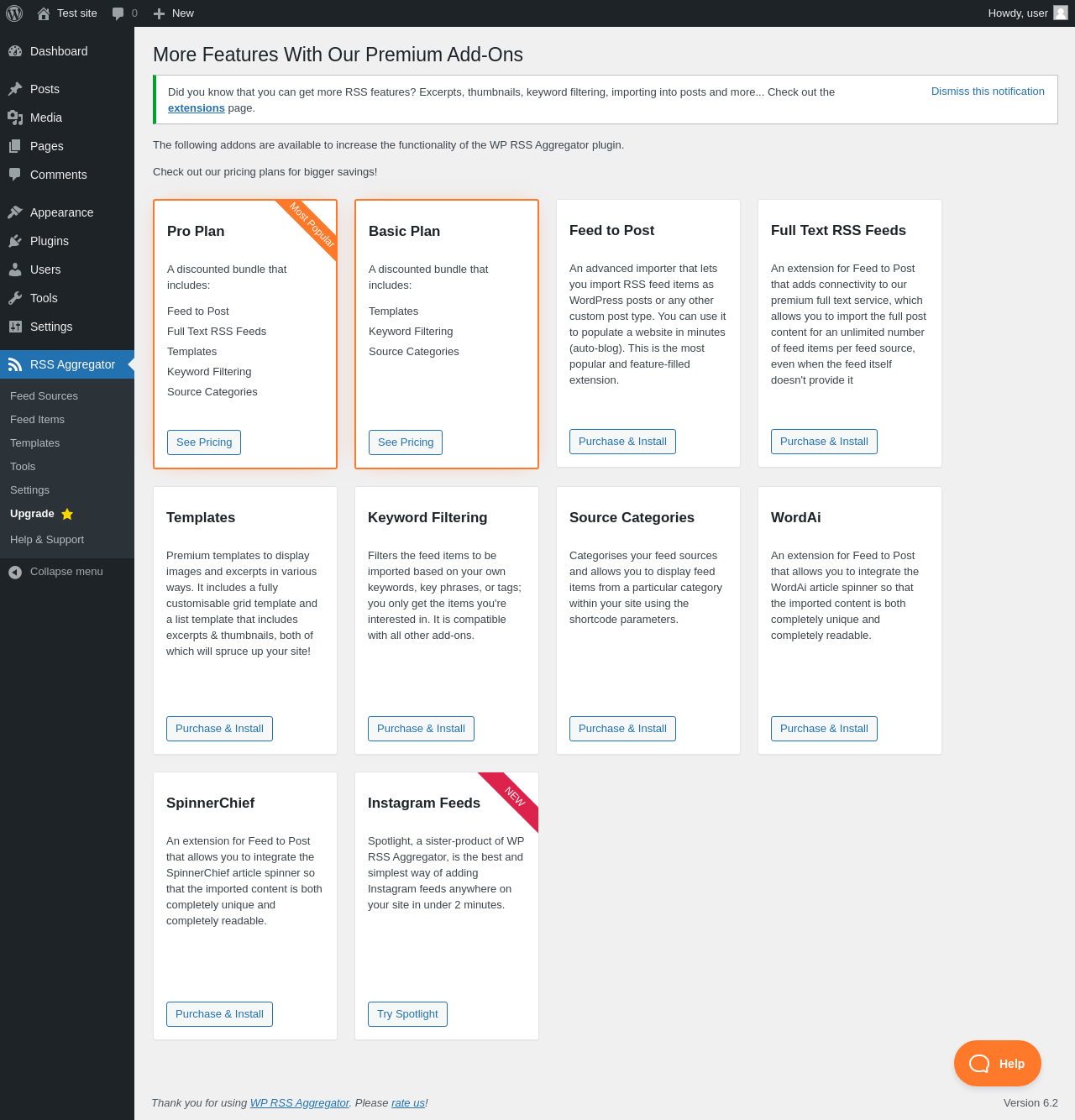The image size is (1075, 1120).
Task: Click the Users person icon
Action: pos(15,270)
